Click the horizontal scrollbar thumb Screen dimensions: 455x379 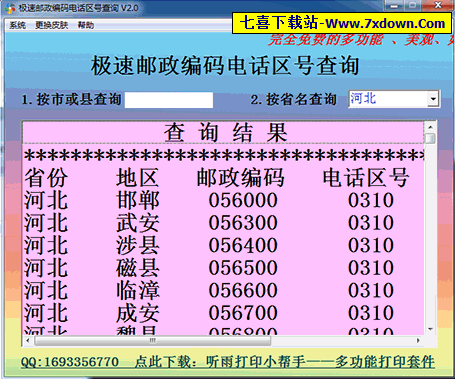[x=153, y=340]
